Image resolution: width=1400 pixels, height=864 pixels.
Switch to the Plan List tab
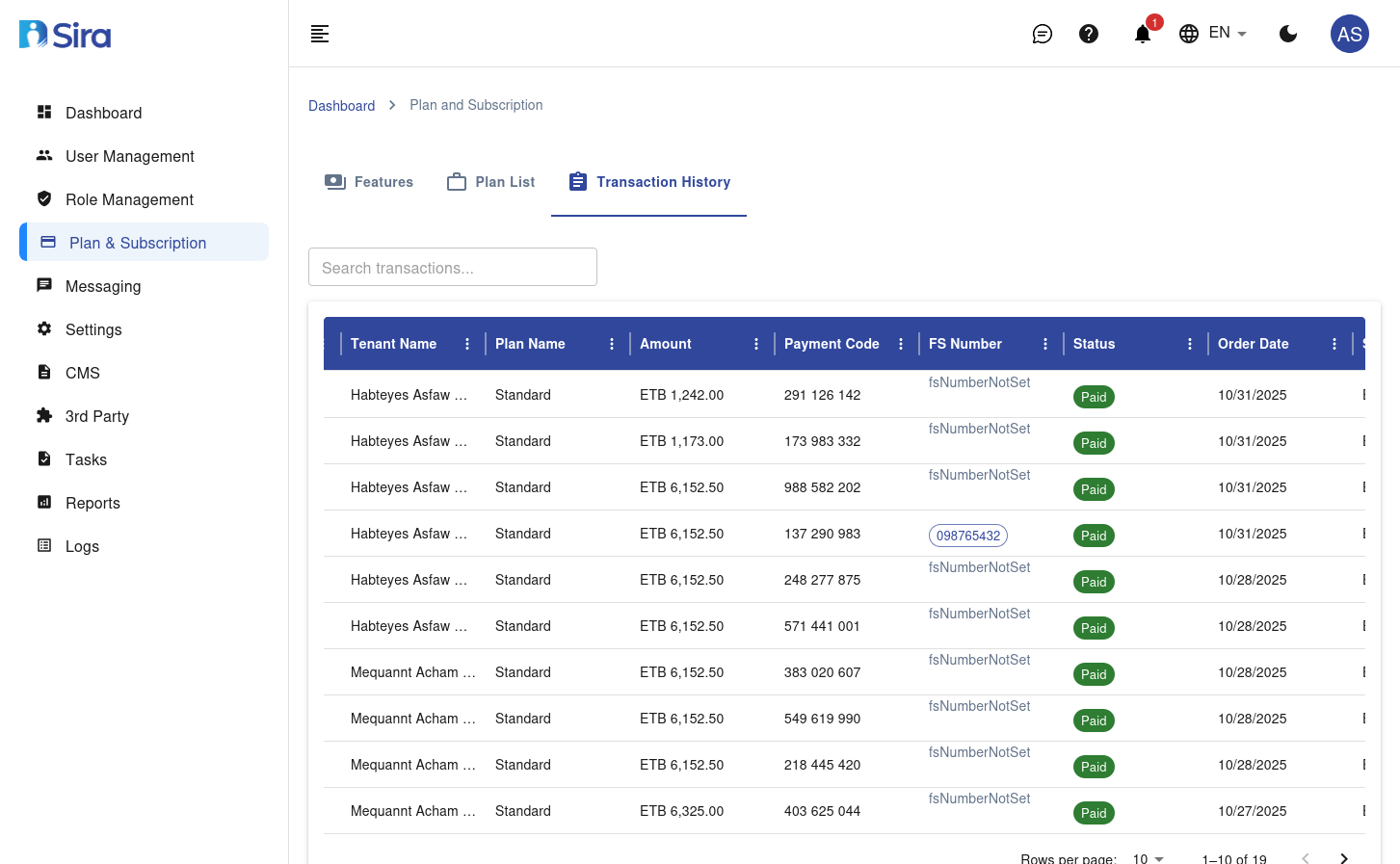[490, 181]
